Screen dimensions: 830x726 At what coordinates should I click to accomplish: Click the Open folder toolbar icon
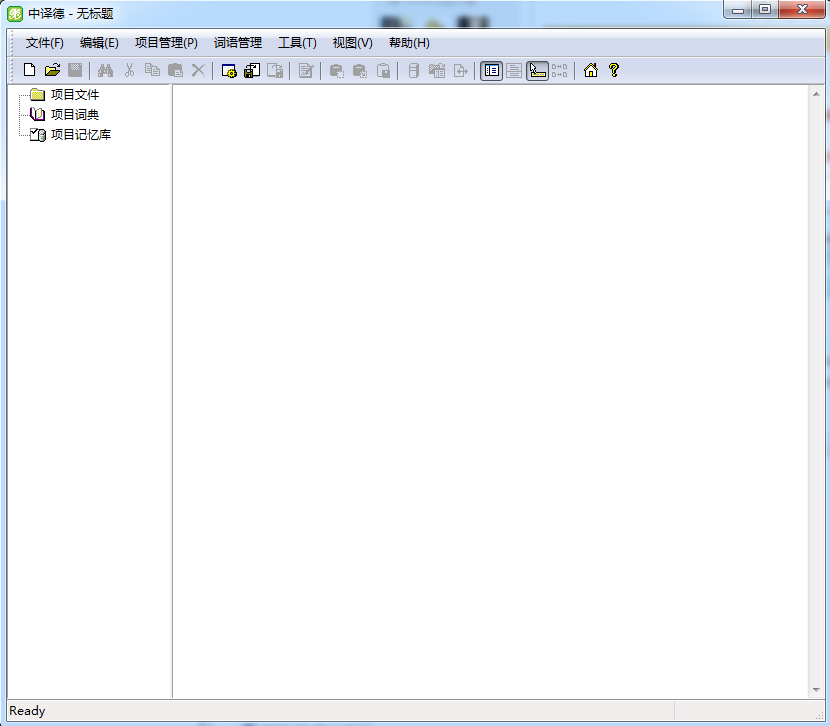(52, 70)
